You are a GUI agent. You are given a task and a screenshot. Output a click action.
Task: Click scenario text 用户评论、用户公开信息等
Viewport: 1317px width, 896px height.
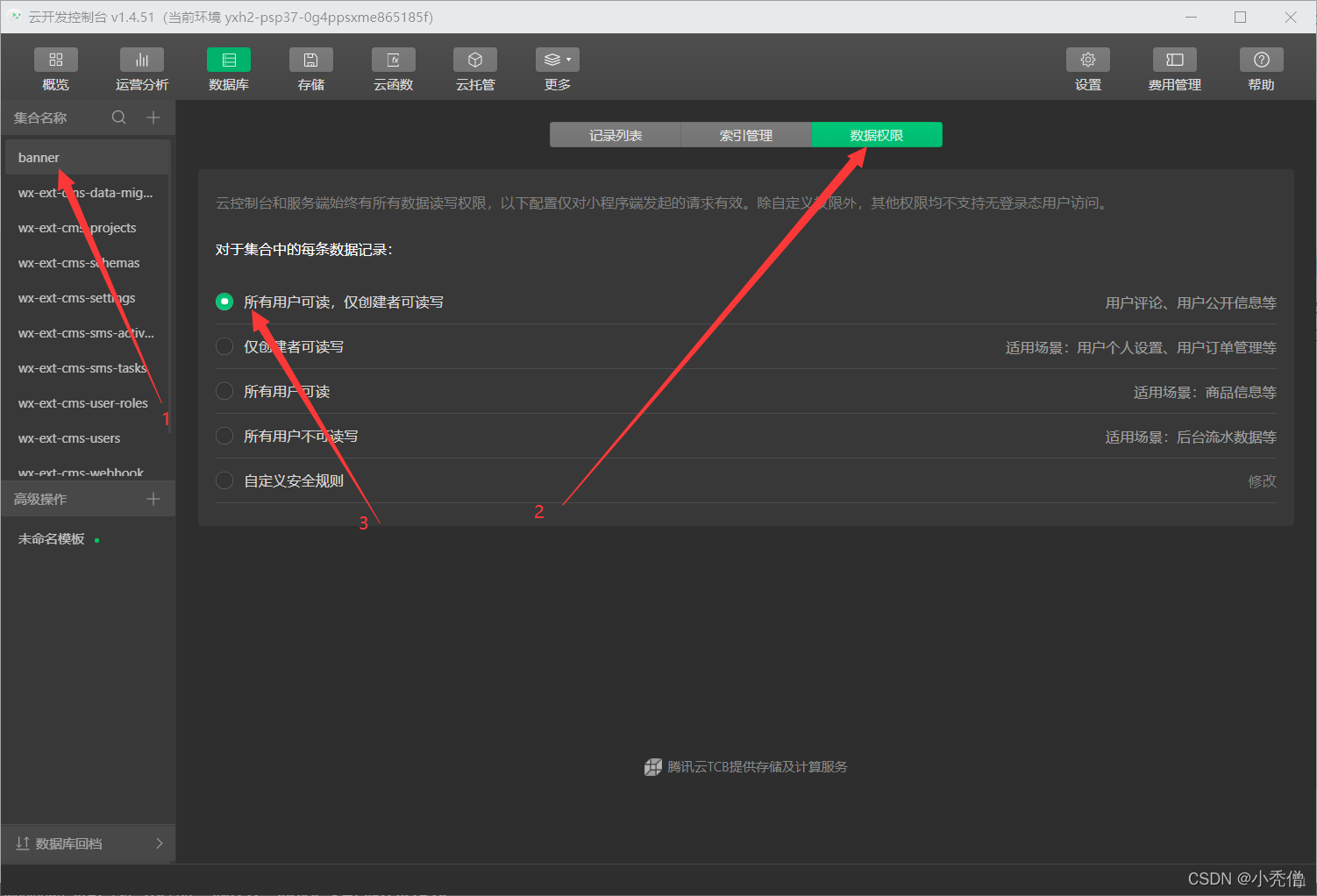(x=1191, y=302)
